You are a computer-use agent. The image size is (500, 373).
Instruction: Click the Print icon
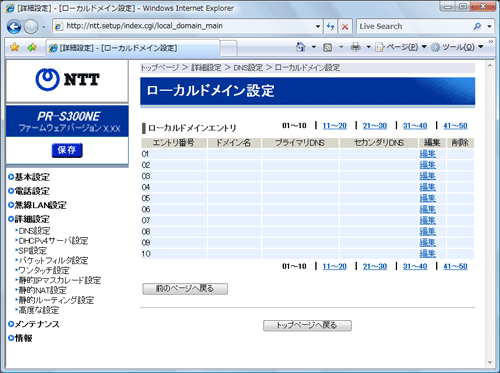click(x=356, y=47)
